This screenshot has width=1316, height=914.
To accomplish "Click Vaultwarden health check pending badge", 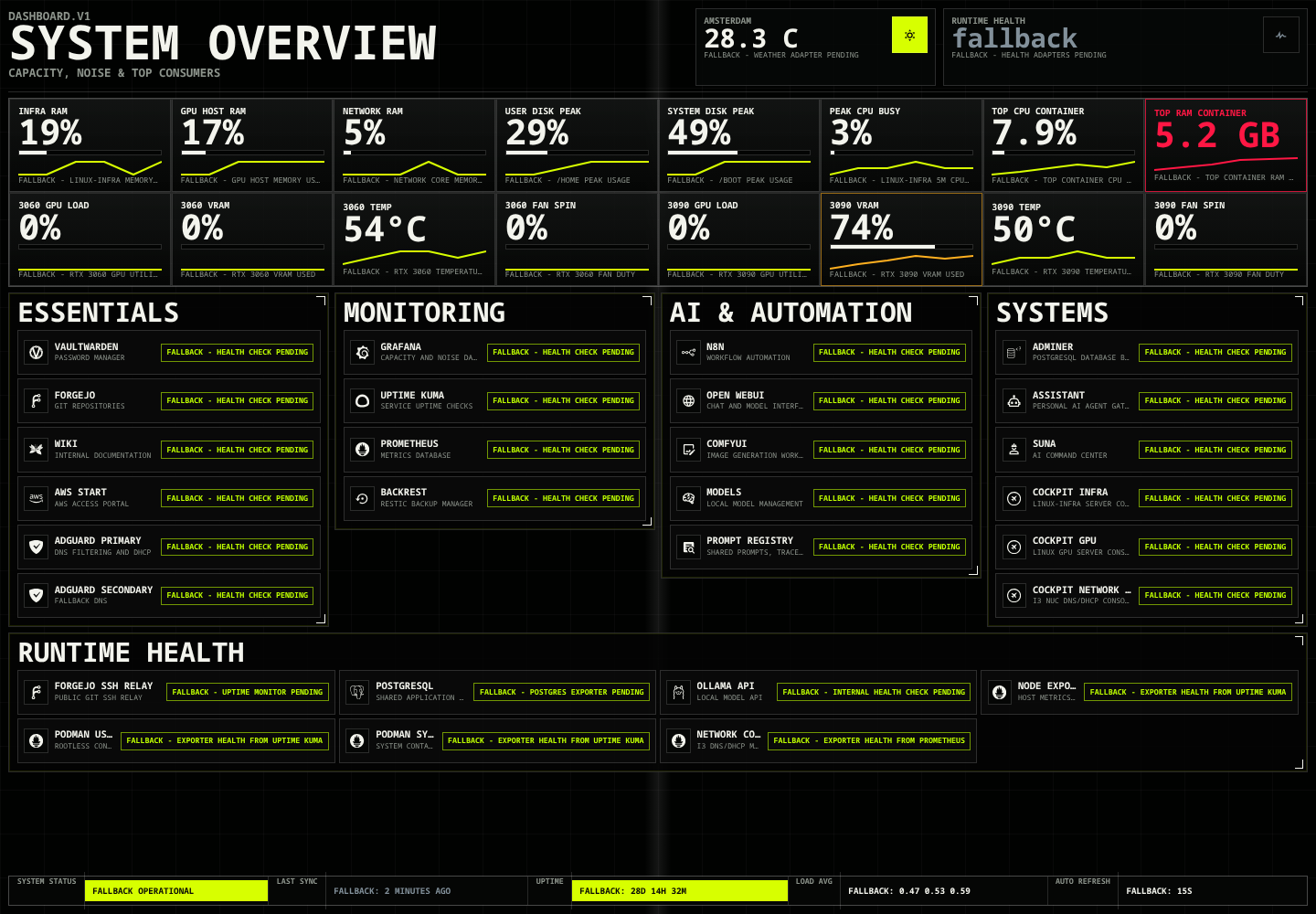I will (x=238, y=352).
